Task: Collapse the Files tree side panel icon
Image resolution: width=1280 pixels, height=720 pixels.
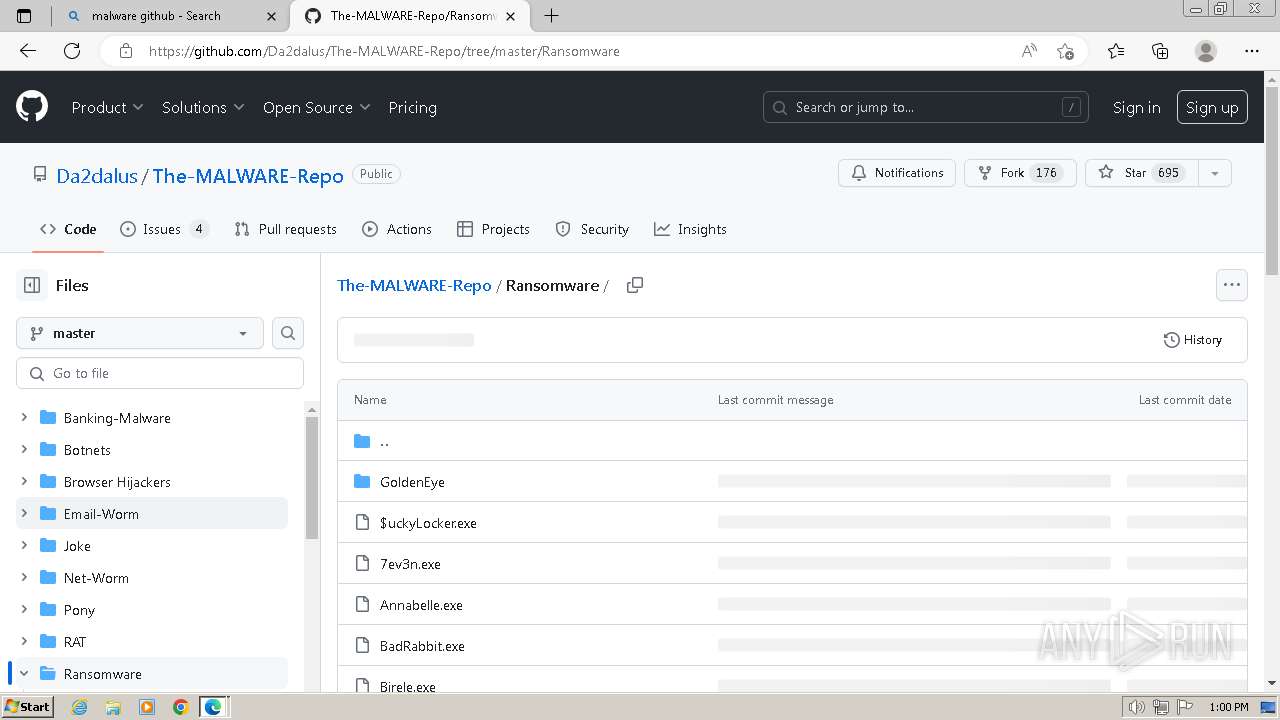Action: pos(32,285)
